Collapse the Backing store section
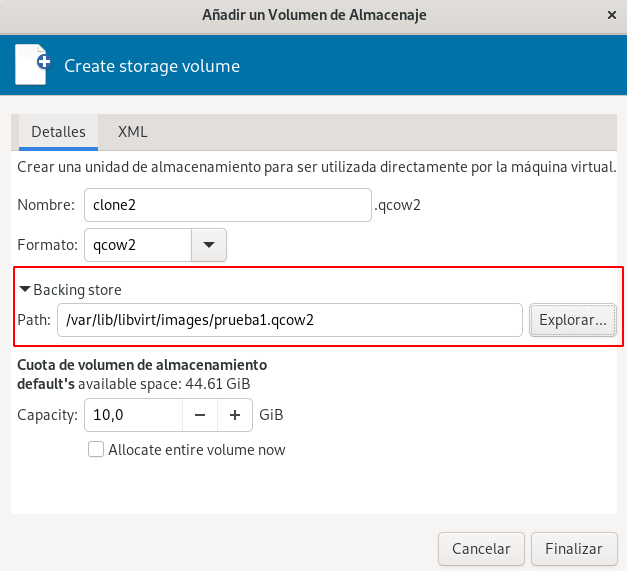Viewport: 627px width, 571px height. pos(25,289)
